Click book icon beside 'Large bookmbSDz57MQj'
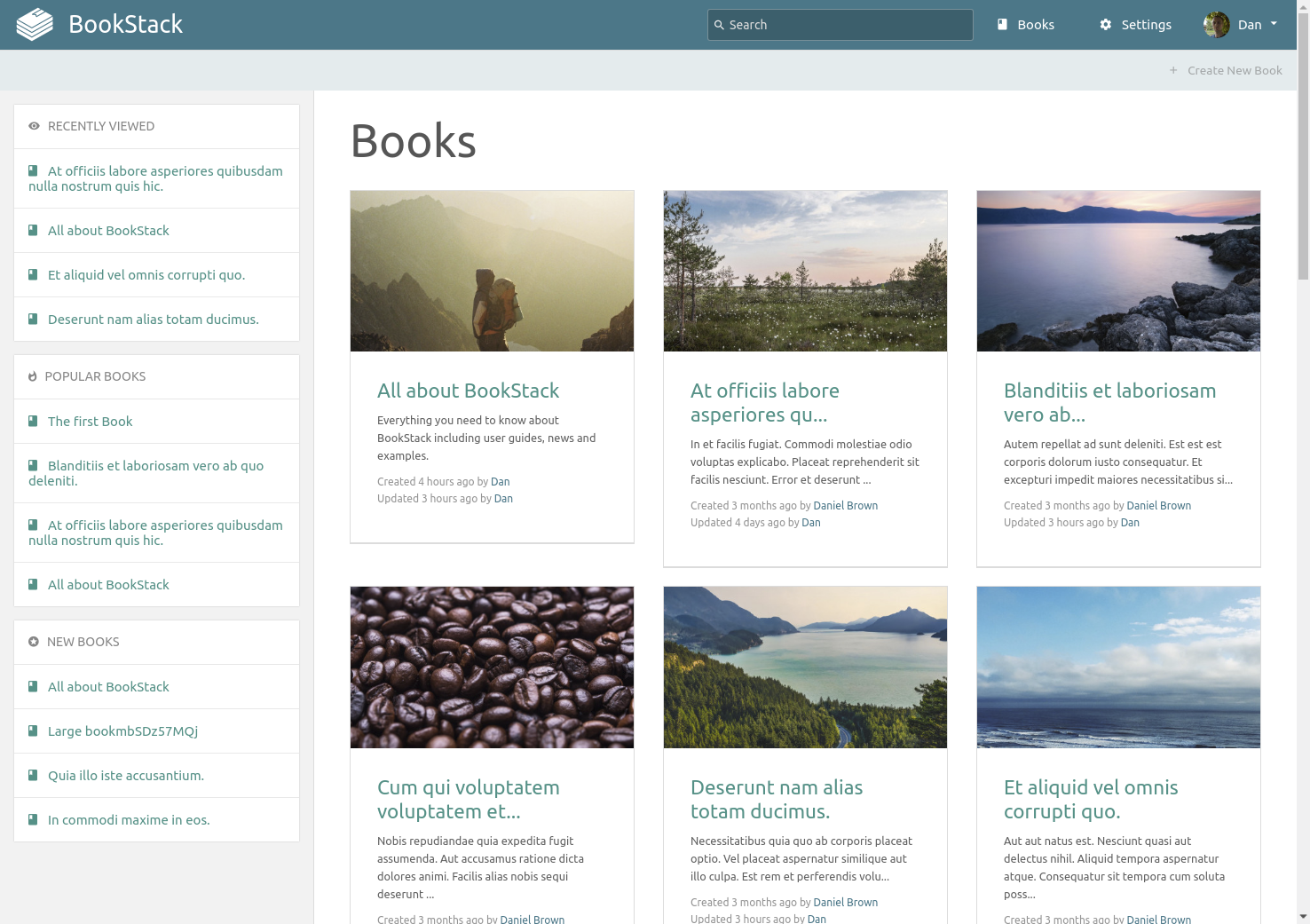The height and width of the screenshot is (924, 1310). [33, 731]
